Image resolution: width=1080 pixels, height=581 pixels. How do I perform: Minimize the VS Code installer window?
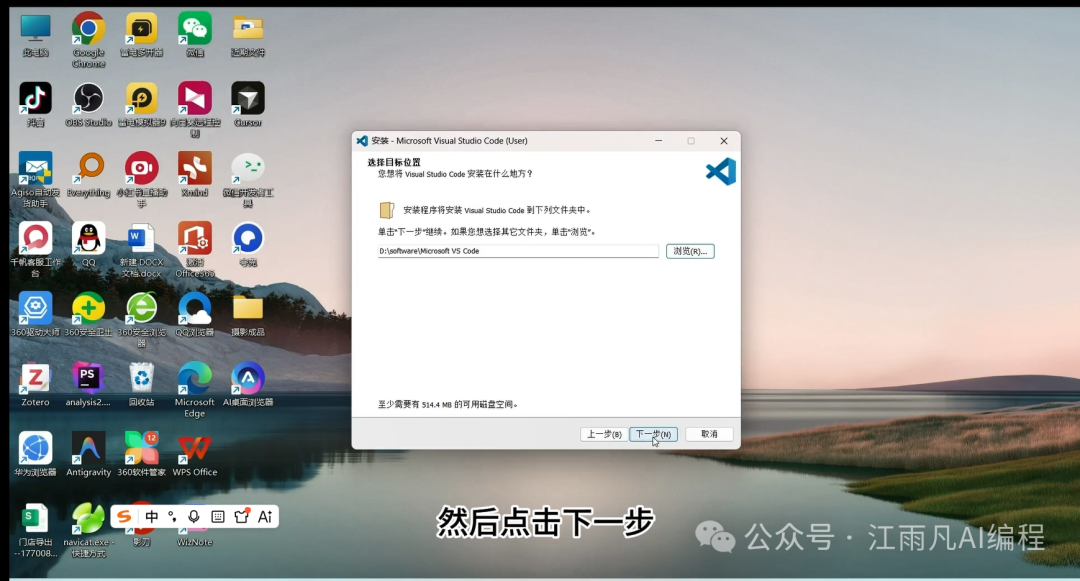(x=658, y=141)
